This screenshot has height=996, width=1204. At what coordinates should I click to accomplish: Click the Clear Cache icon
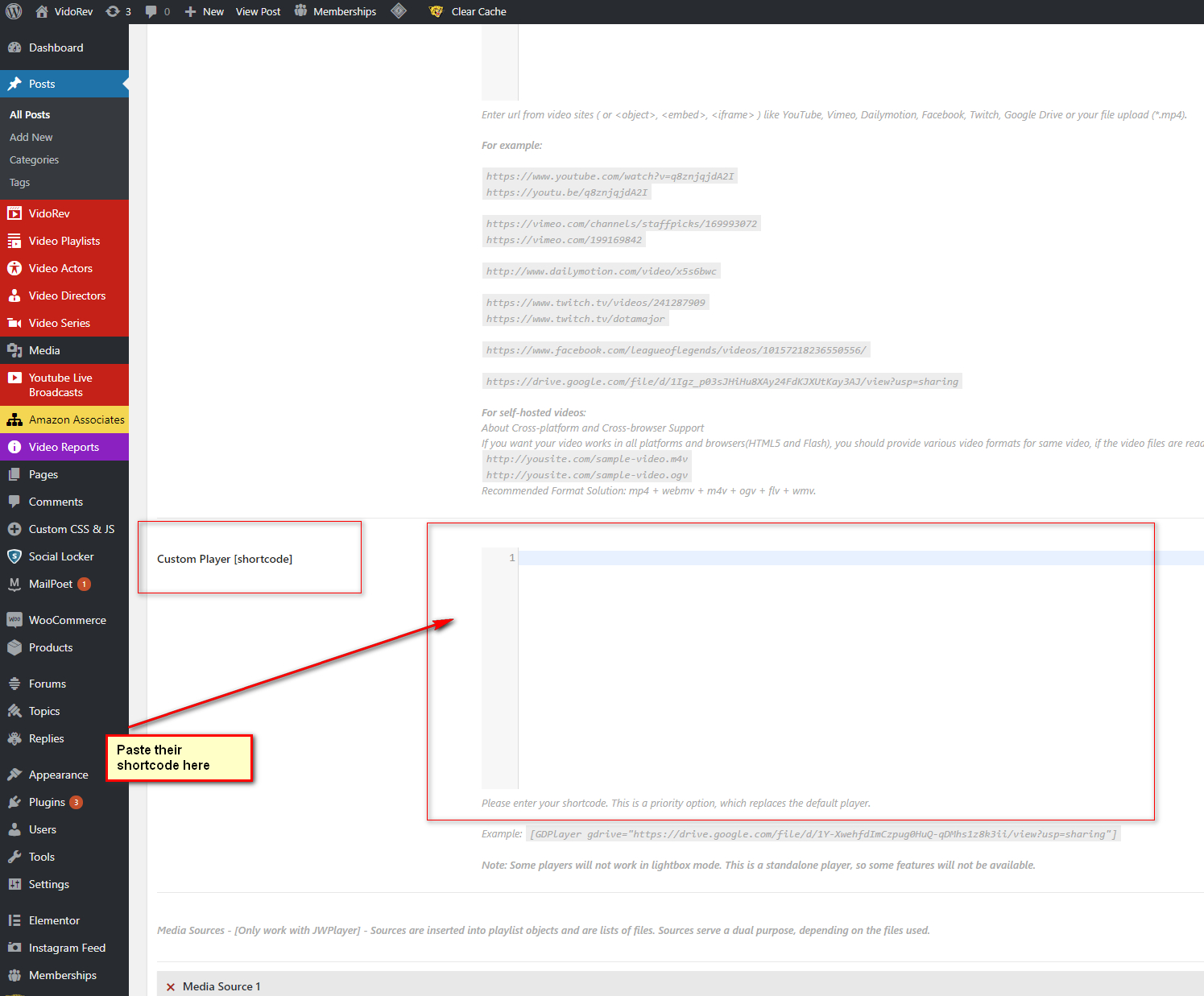tap(437, 11)
